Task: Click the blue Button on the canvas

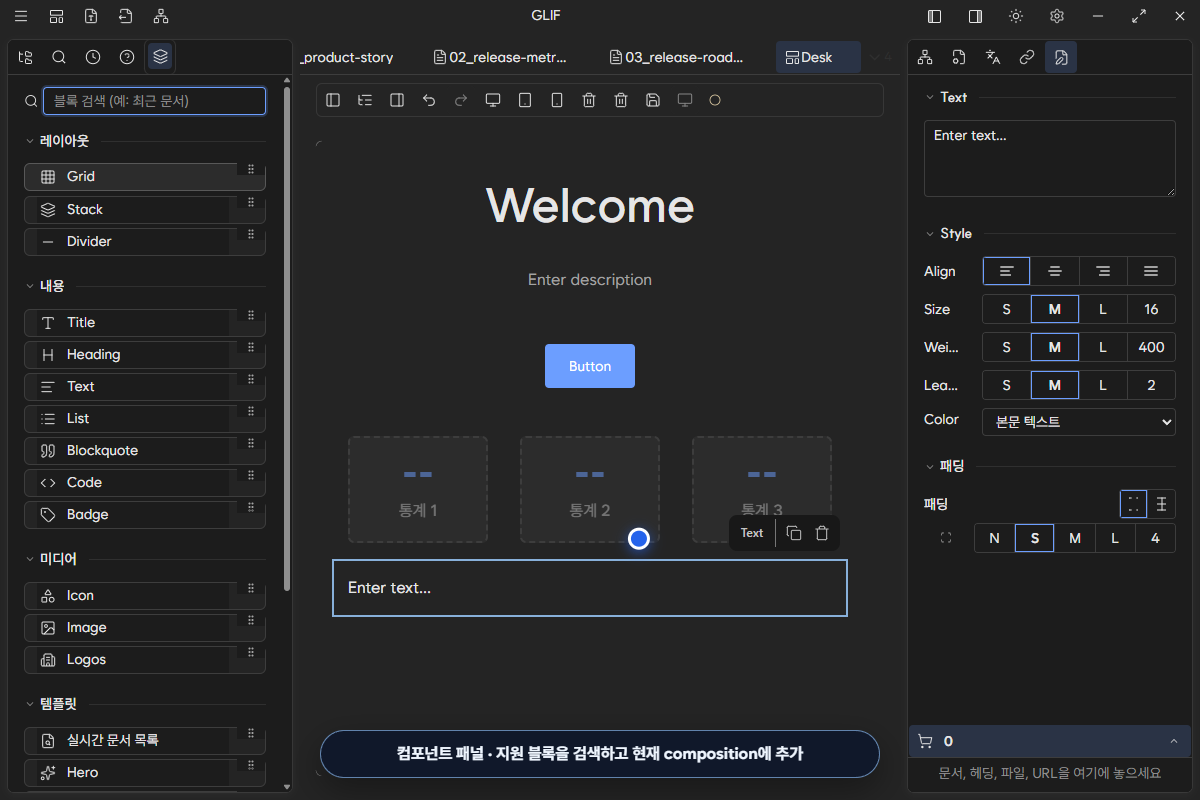Action: 590,366
